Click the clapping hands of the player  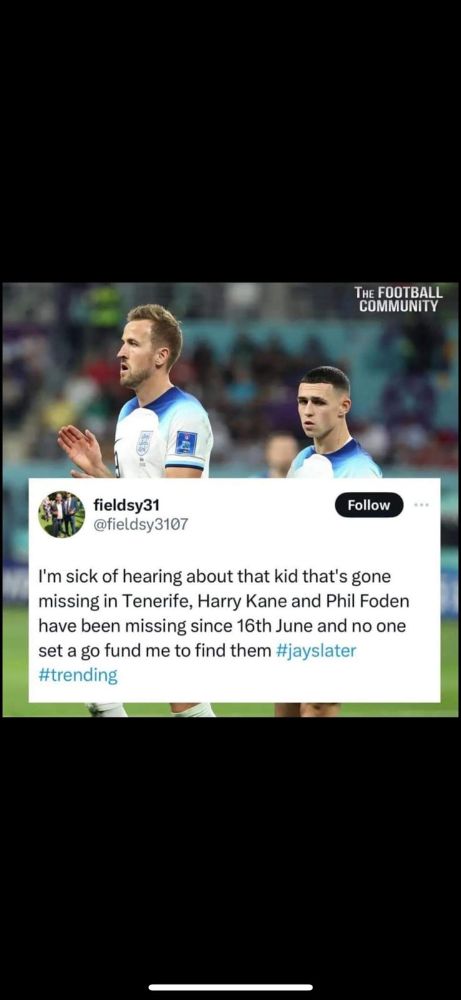tap(83, 450)
